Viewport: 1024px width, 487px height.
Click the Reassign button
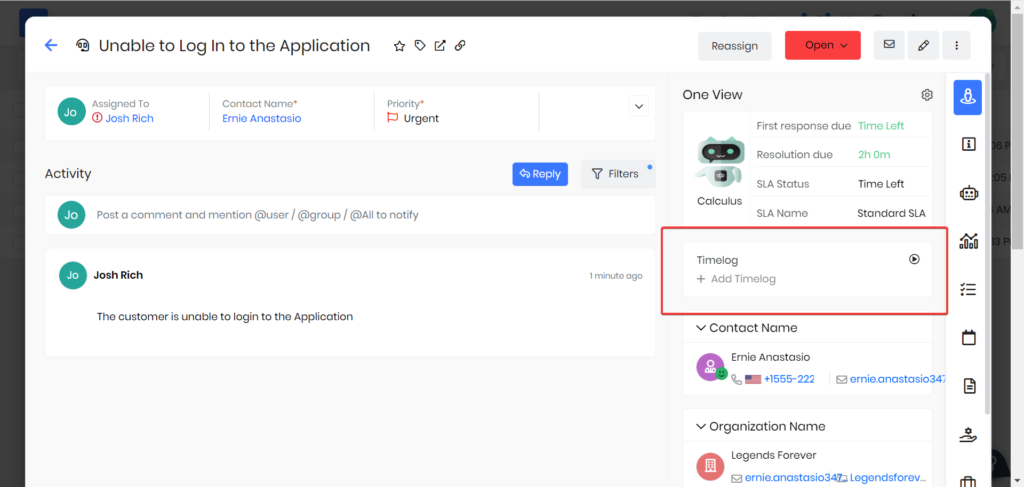tap(734, 45)
